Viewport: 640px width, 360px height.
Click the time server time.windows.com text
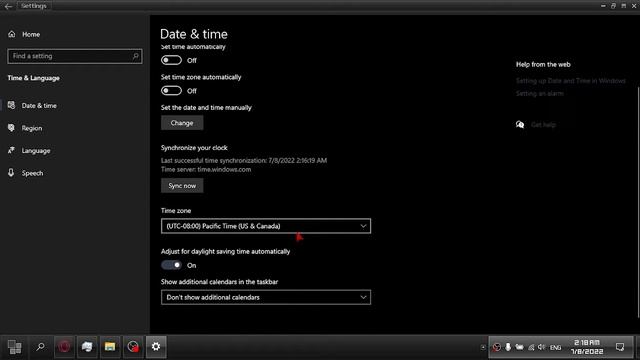[206, 170]
